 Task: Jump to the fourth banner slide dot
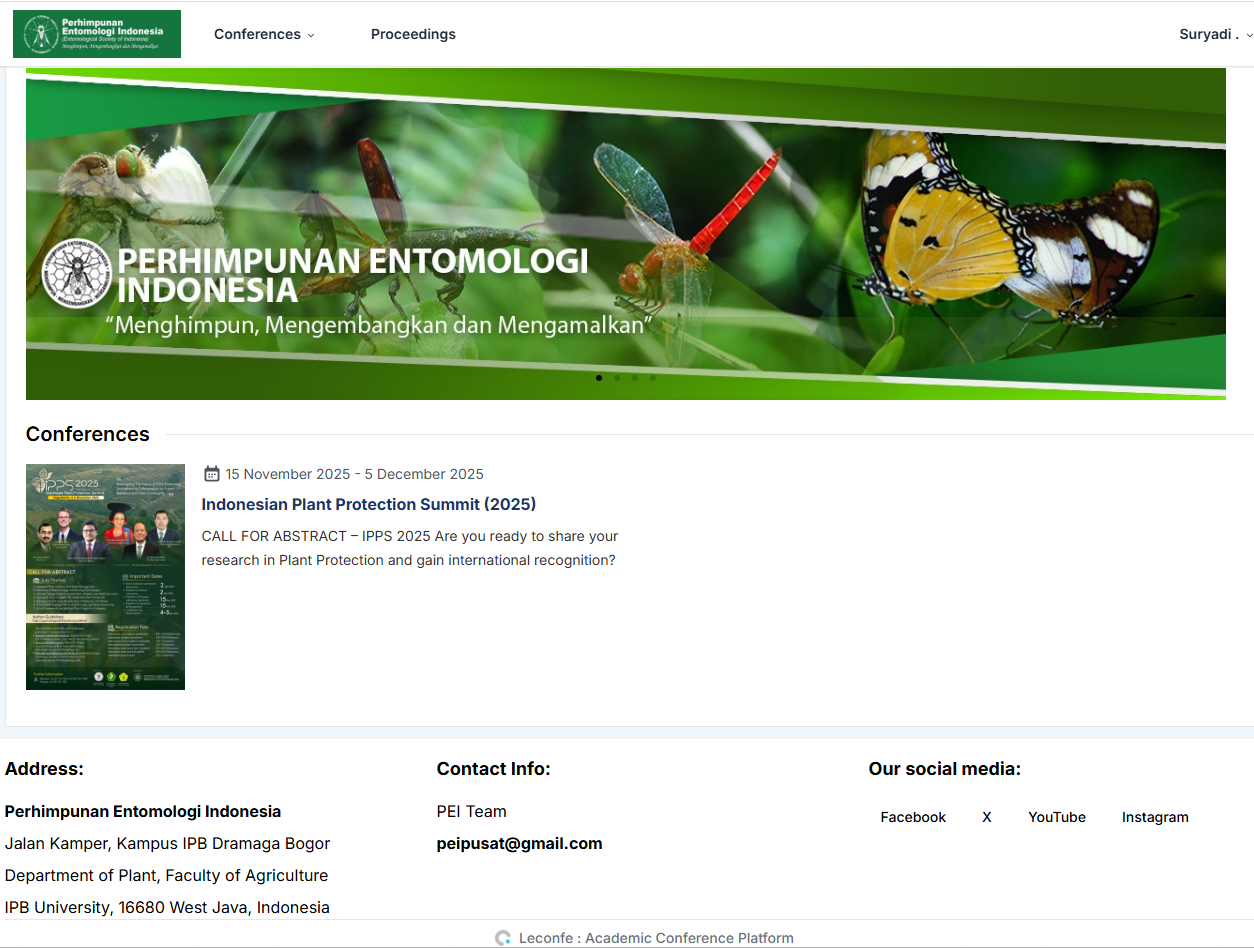pos(653,378)
